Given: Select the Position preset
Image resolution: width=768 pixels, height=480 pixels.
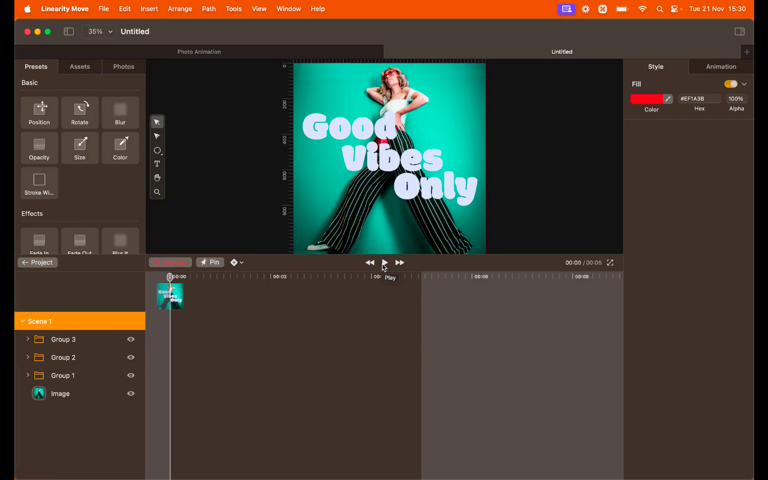Looking at the screenshot, I should point(39,113).
